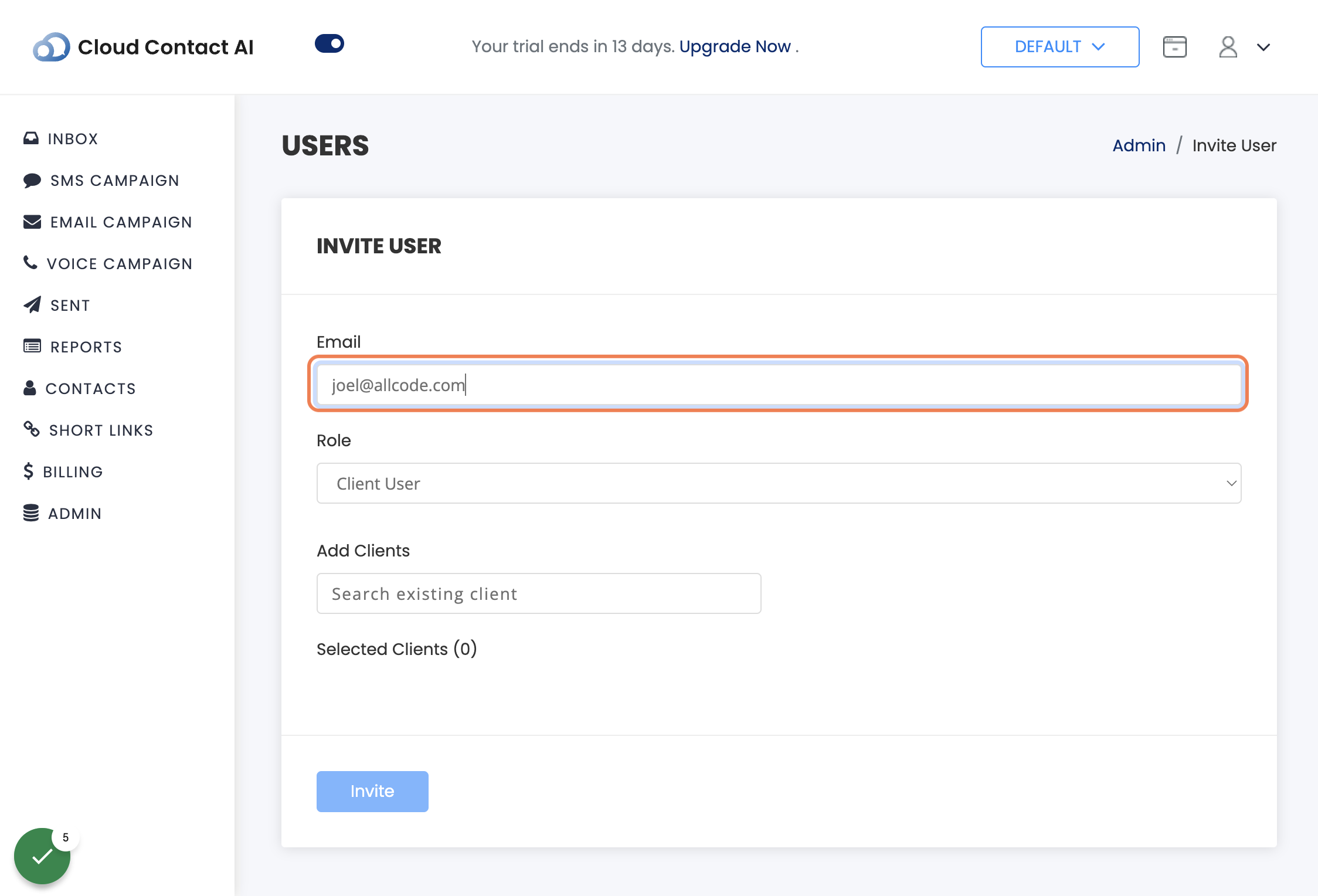1318x896 pixels.
Task: Open CONTACTS page
Action: click(91, 389)
